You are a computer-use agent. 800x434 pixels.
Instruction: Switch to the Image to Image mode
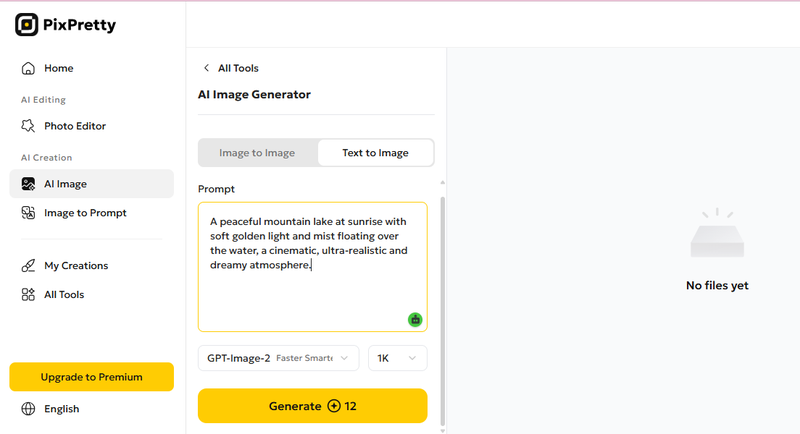[x=257, y=152]
